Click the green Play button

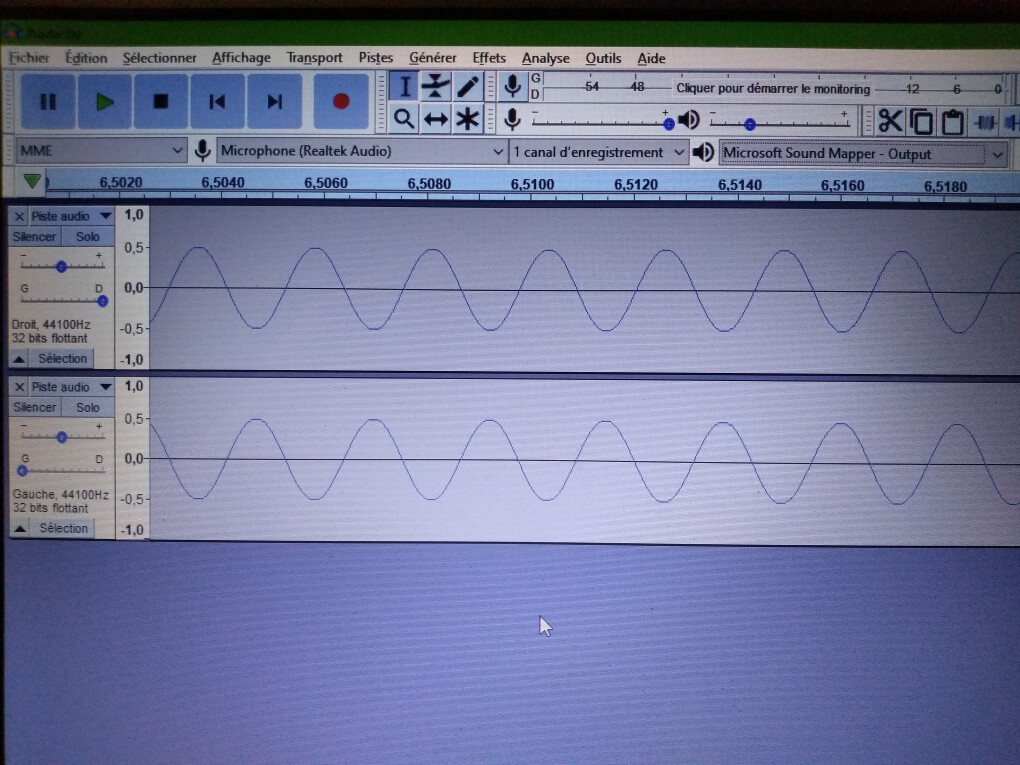coord(104,101)
